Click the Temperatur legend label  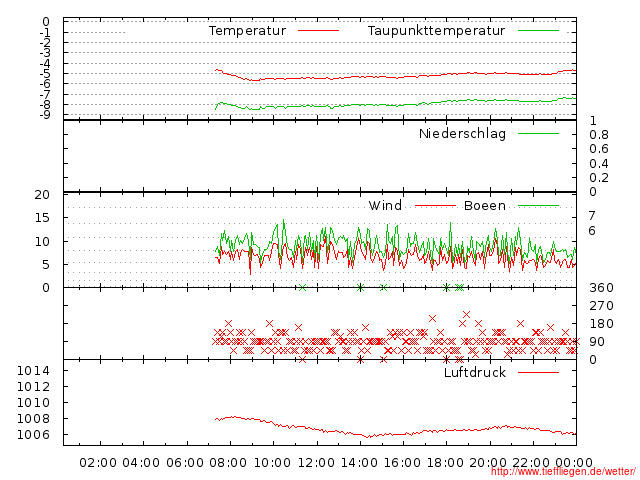pyautogui.click(x=247, y=31)
